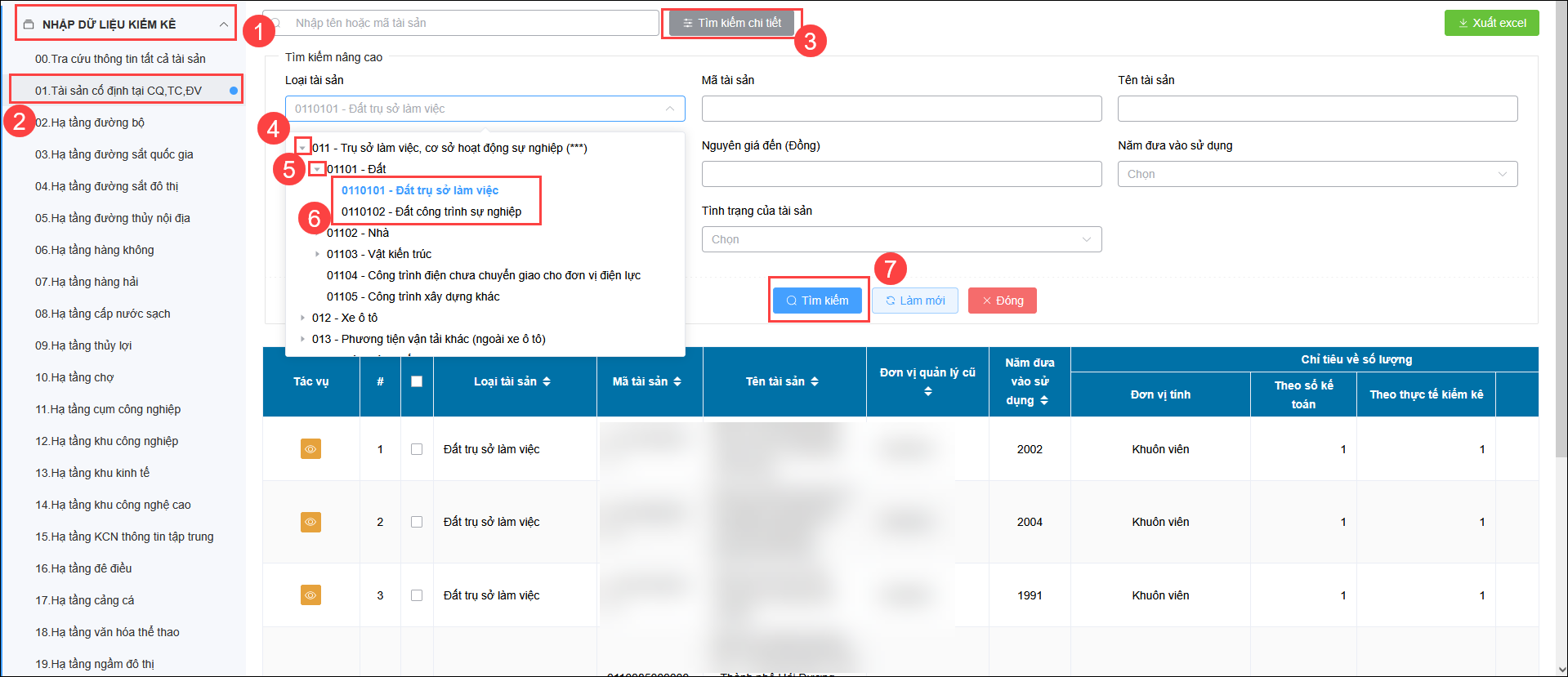The height and width of the screenshot is (677, 1568).
Task: Open the Năm đưa vào sử dụng dropdown
Action: pos(1317,174)
